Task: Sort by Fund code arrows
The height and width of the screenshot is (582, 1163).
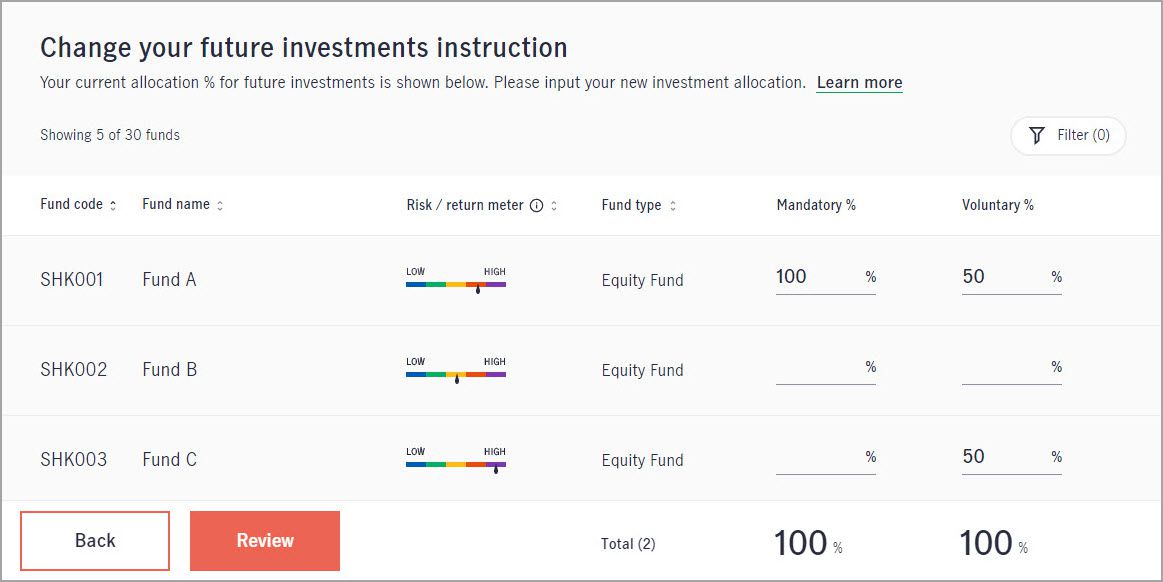Action: [x=113, y=205]
